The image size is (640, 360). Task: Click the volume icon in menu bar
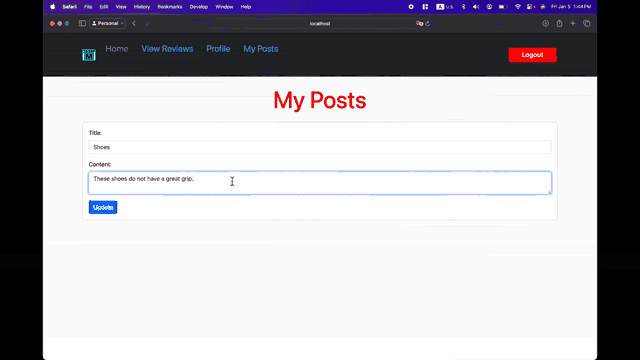pyautogui.click(x=476, y=7)
